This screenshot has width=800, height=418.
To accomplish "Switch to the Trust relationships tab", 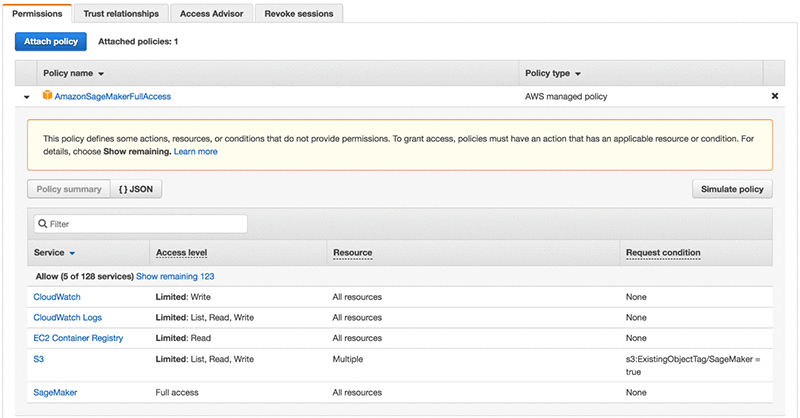I will pos(120,14).
